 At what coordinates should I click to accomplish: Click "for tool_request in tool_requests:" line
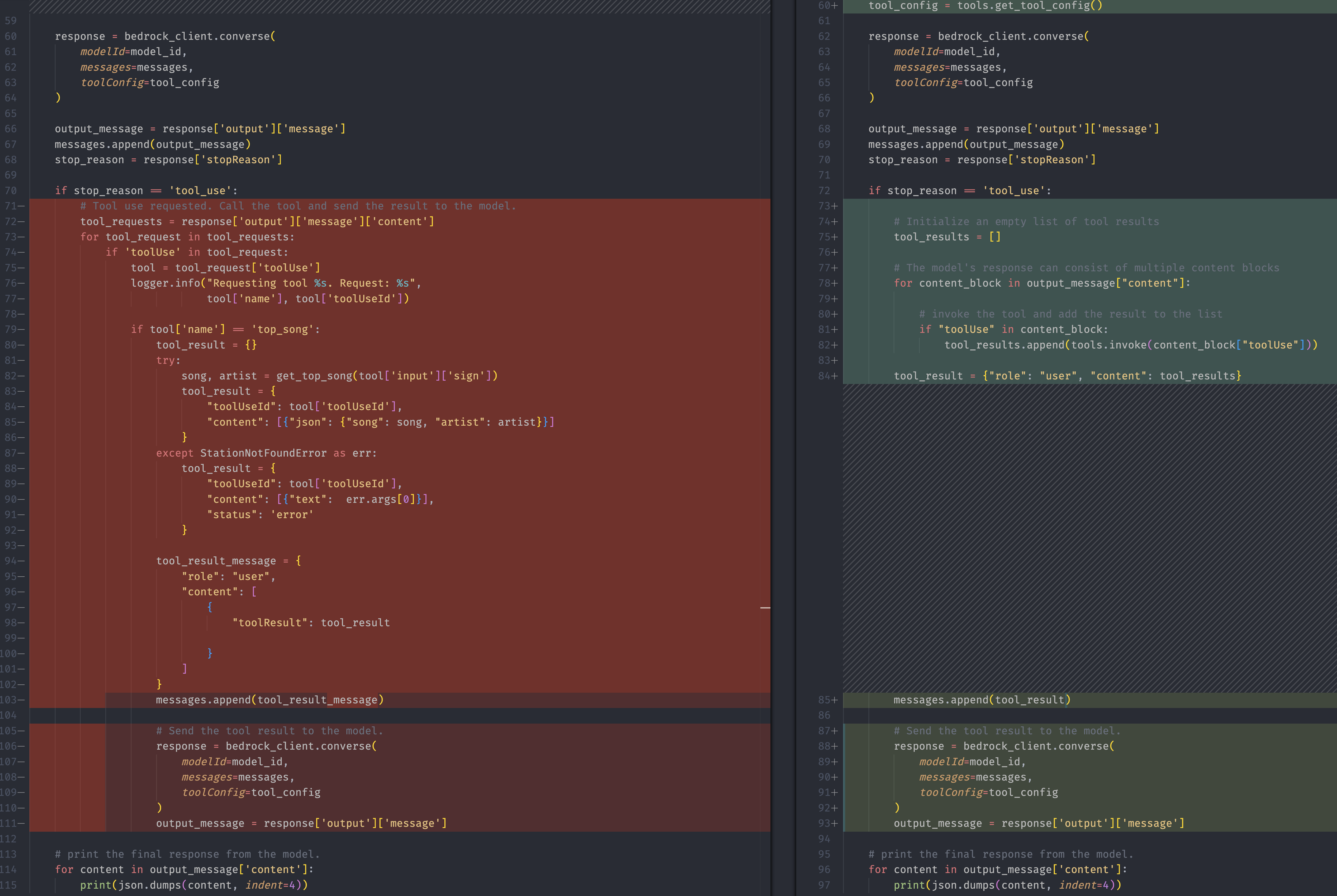(x=187, y=237)
